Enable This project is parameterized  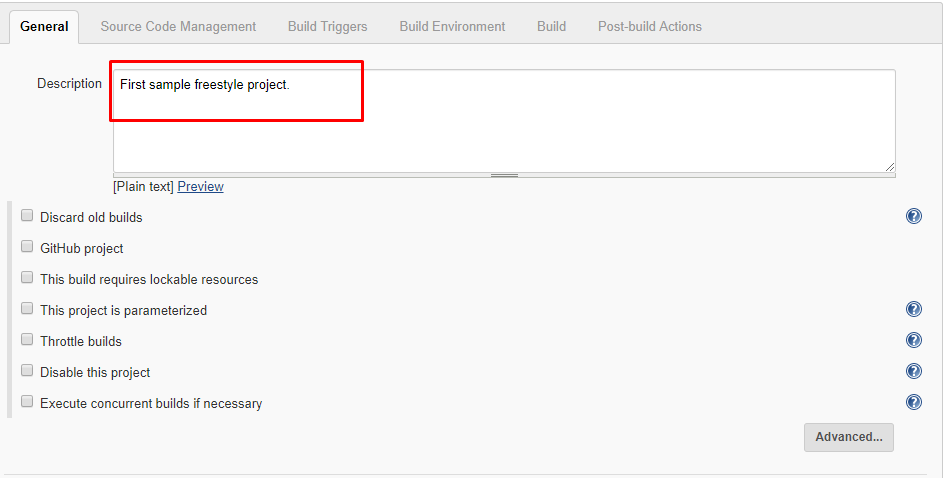tap(27, 309)
